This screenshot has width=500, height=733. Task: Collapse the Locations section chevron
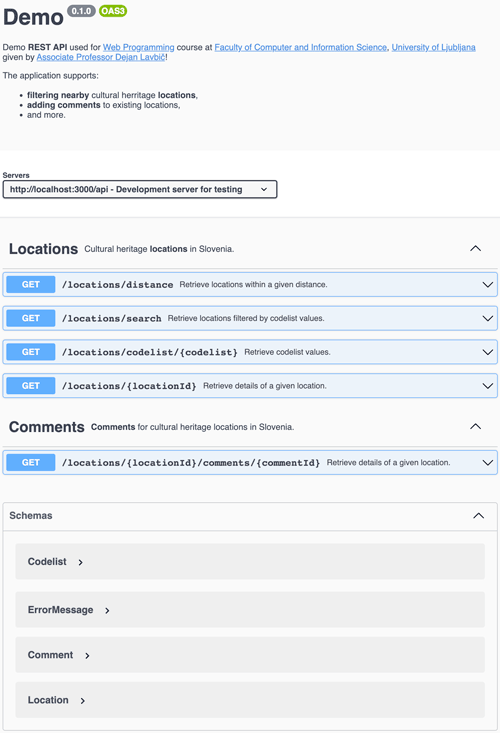(475, 248)
